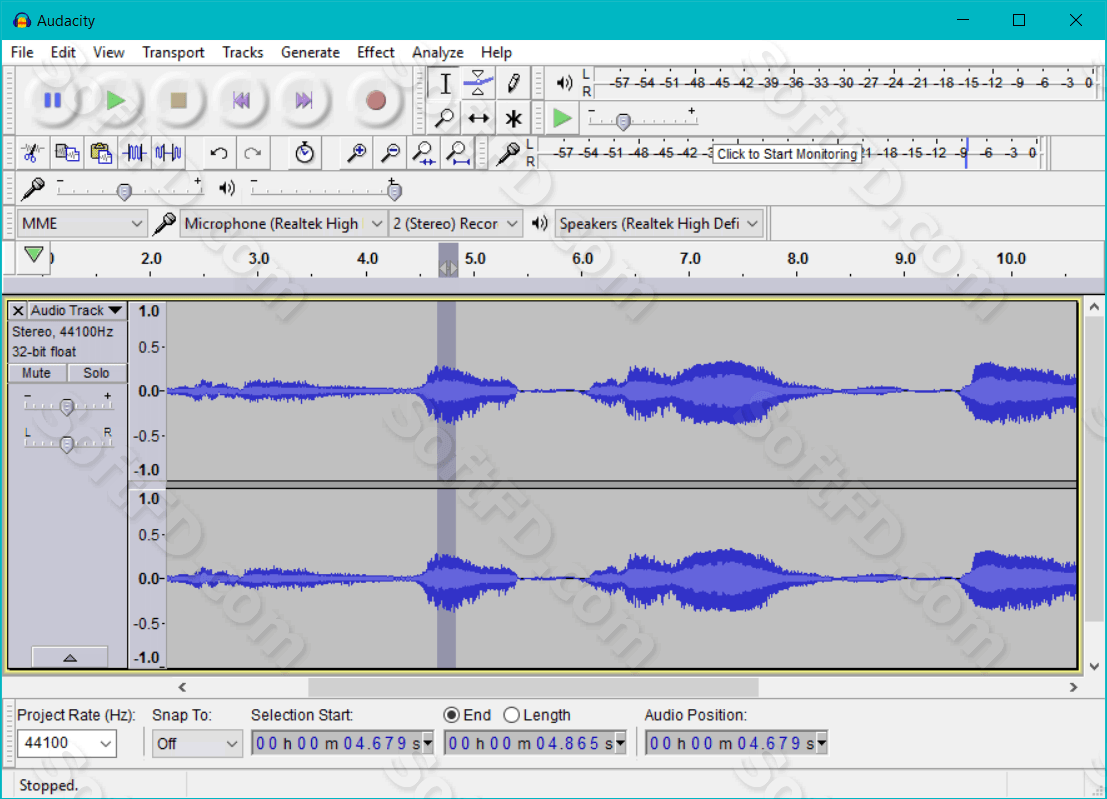Click the Fit Project zoom icon

[457, 152]
